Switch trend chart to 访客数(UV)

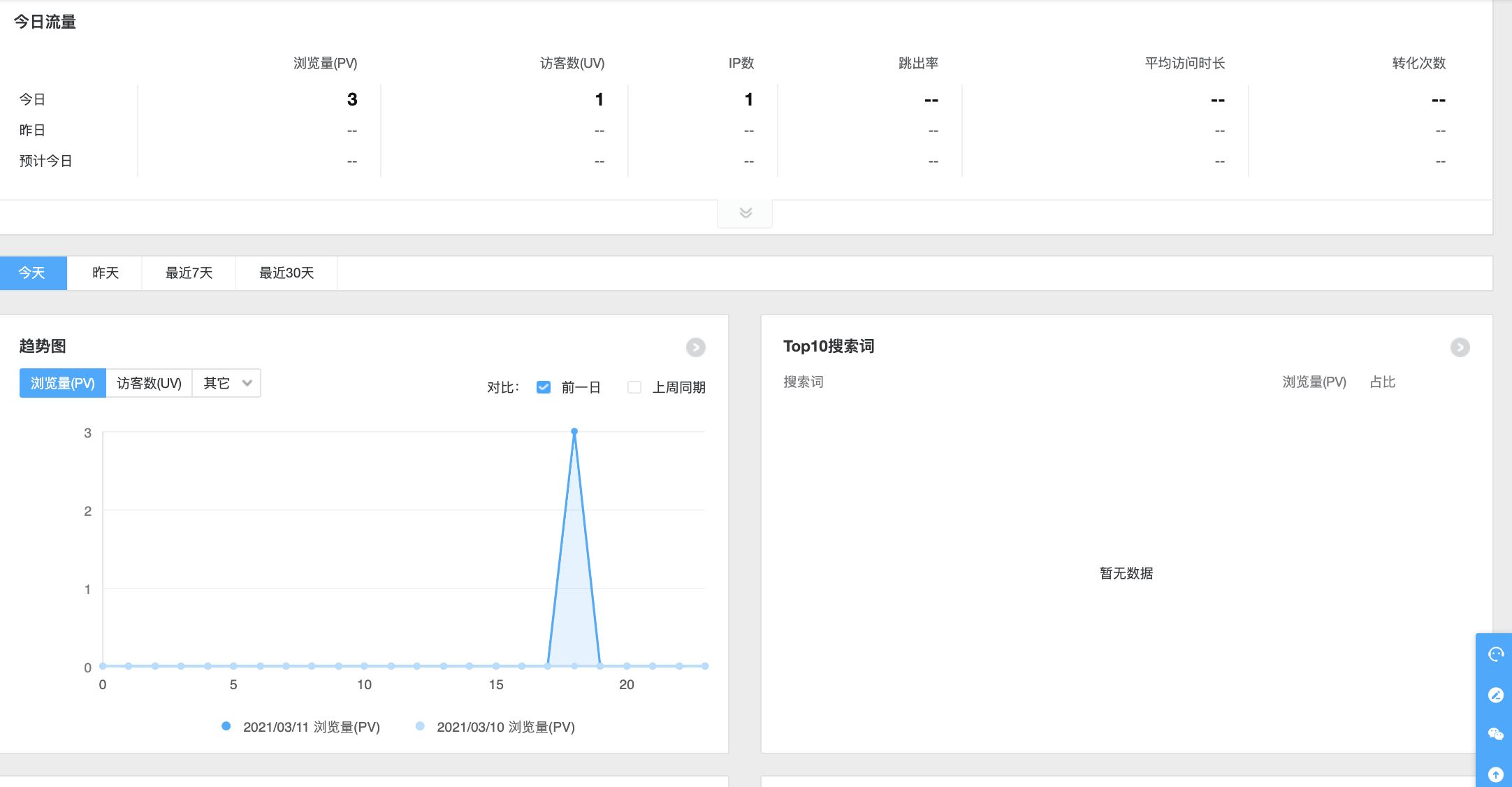coord(149,383)
